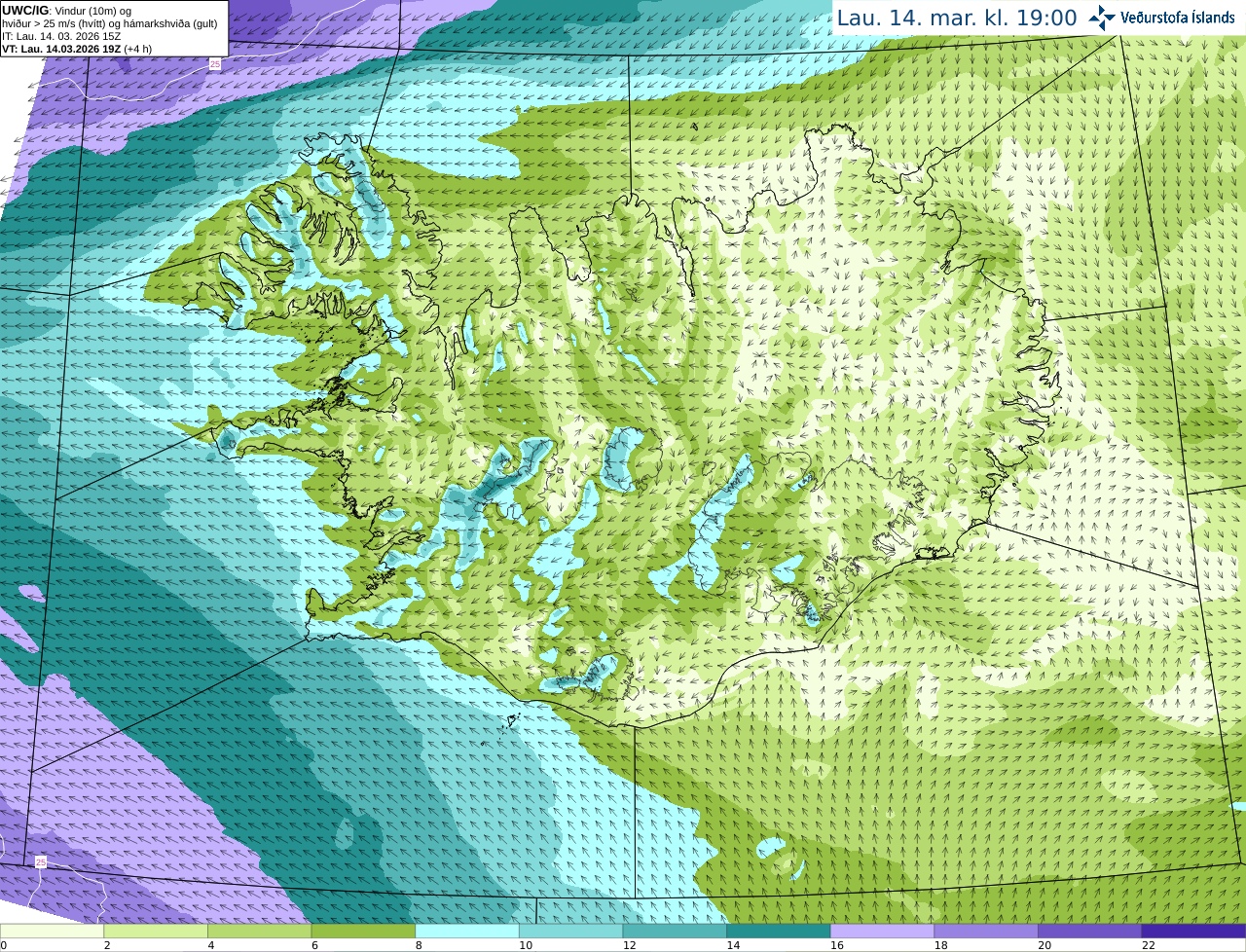
Task: Select the lavender 16–18 legend swatch
Action: pos(882,931)
